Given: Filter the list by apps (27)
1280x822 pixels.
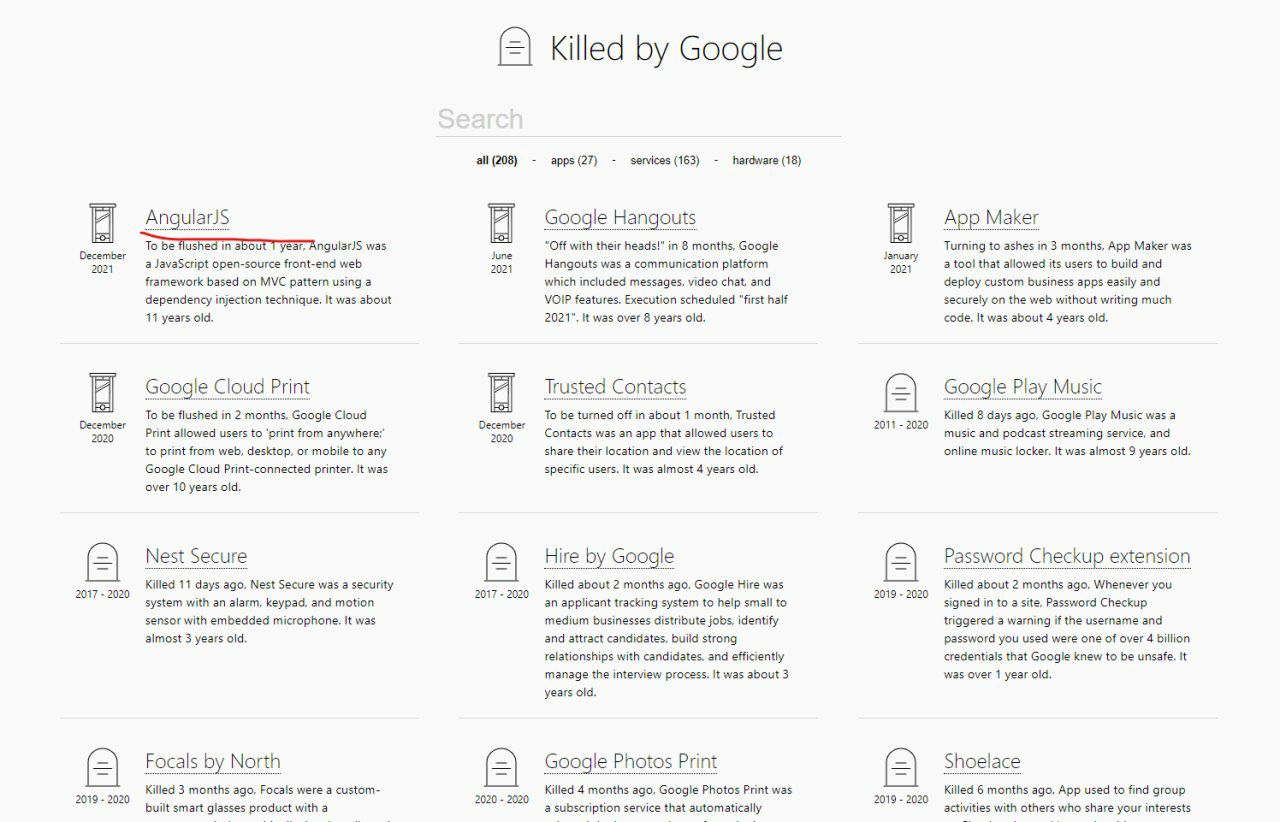Looking at the screenshot, I should [x=574, y=160].
